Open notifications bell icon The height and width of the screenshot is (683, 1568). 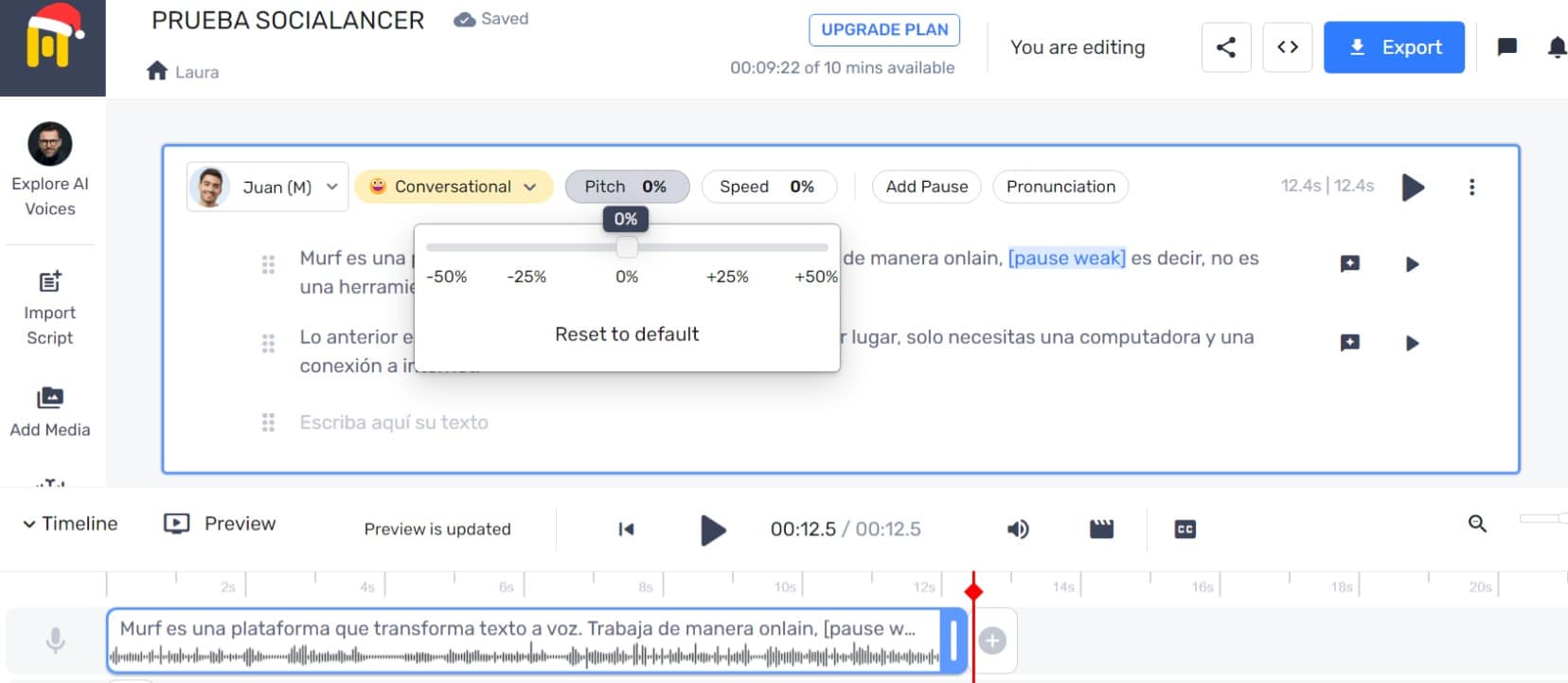pos(1557,47)
